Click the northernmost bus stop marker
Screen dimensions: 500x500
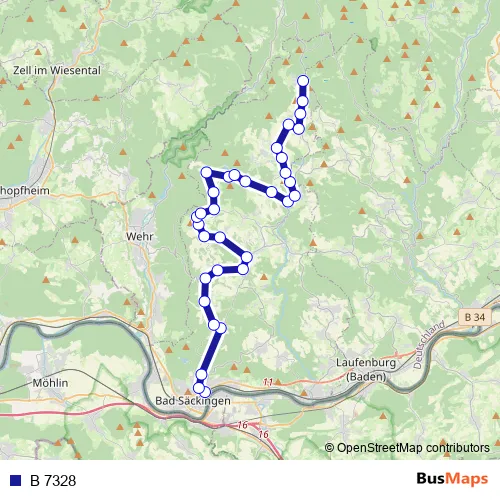303,81
